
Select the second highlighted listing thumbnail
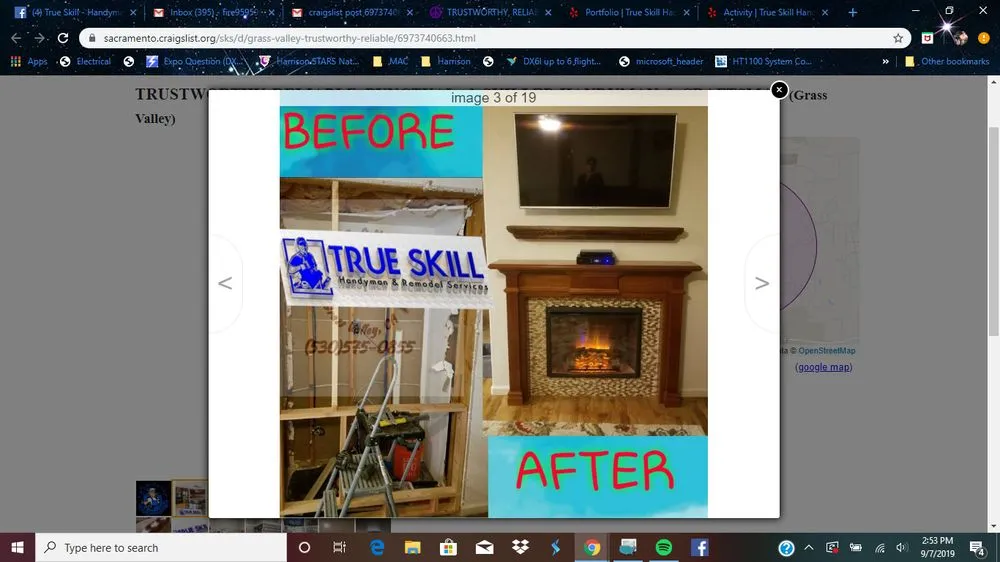189,498
